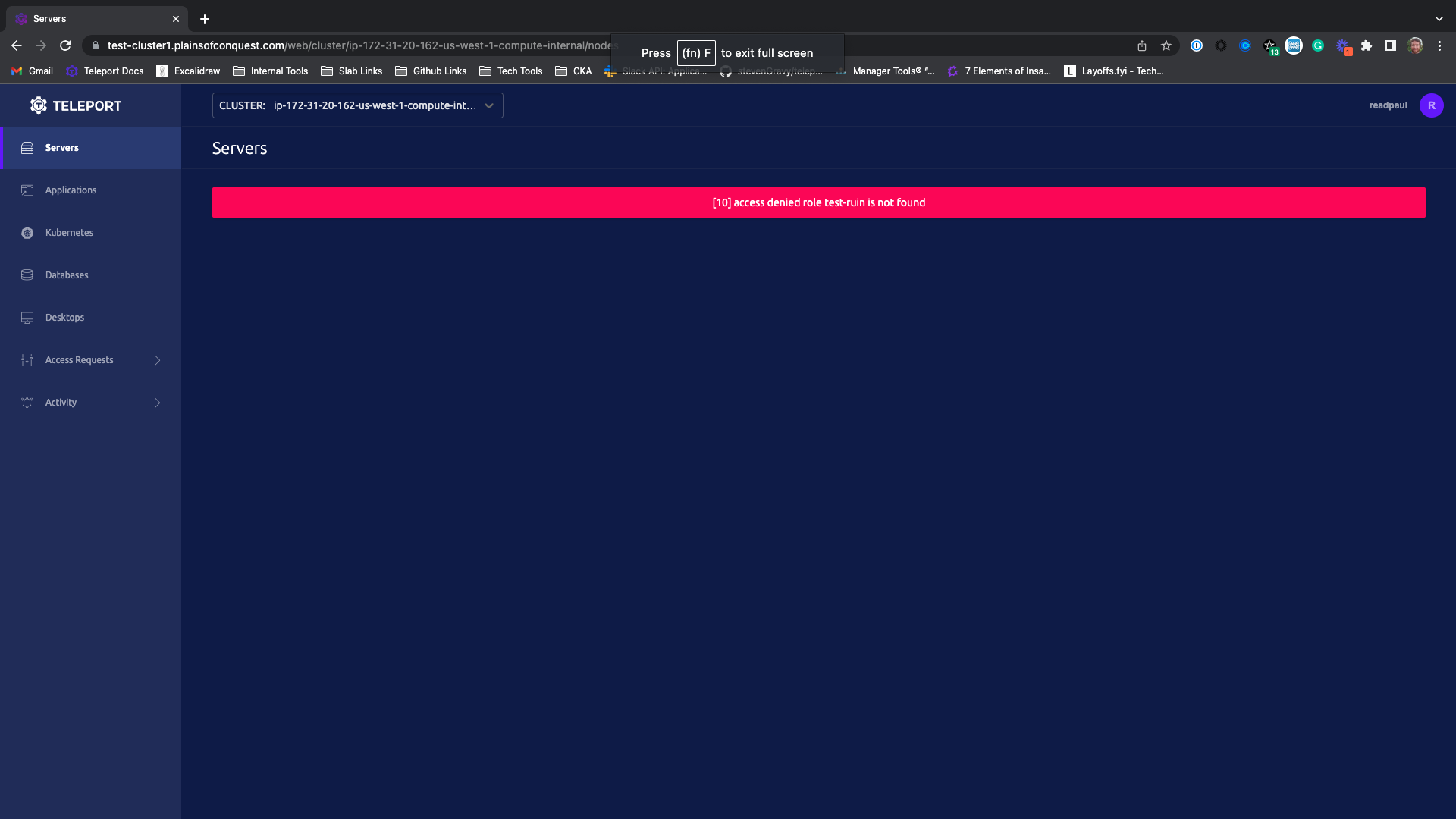1456x819 pixels.
Task: Switch to the Servers tab in browser
Action: point(83,18)
